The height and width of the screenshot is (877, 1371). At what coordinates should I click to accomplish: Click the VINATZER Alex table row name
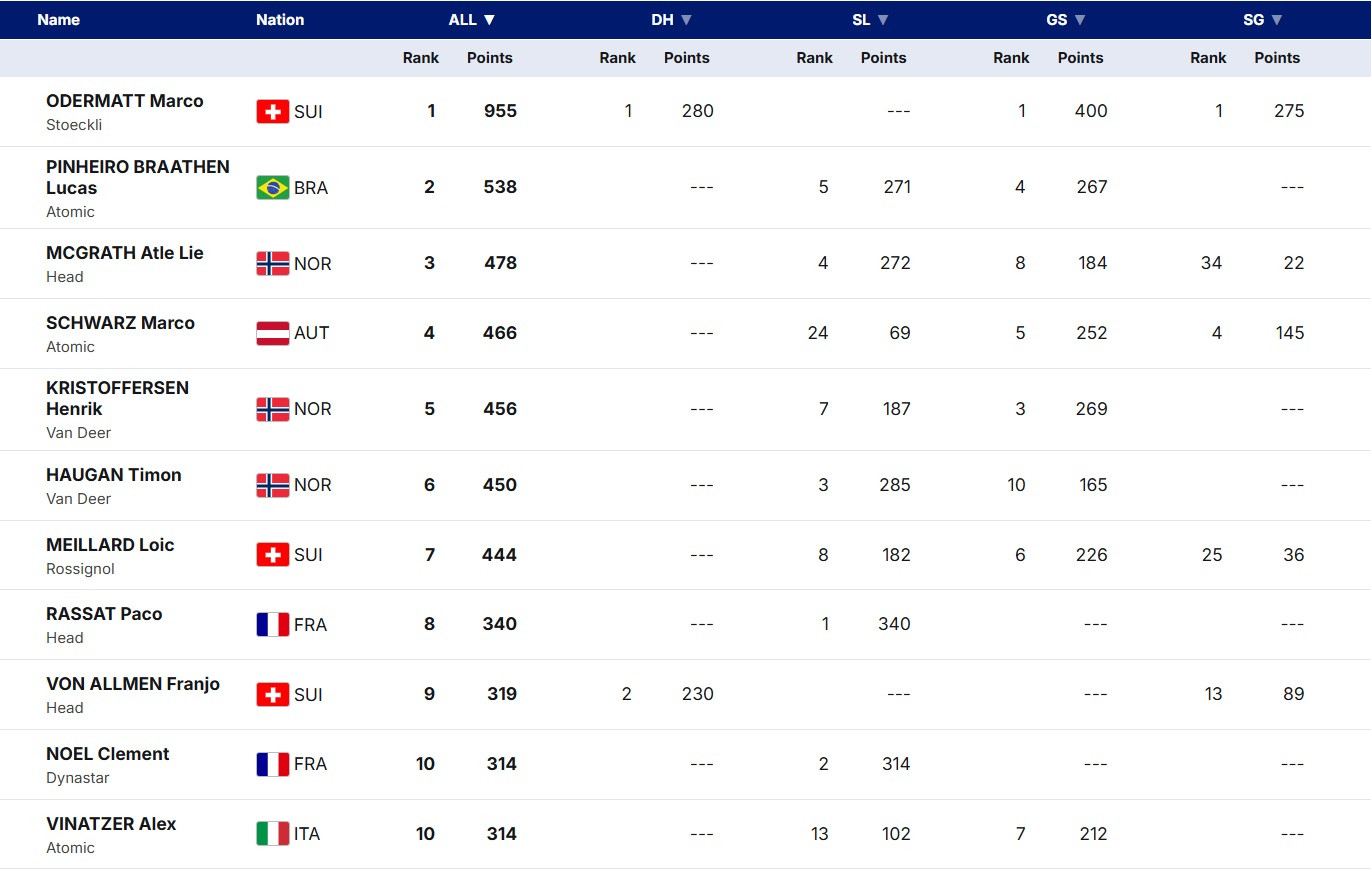(x=111, y=824)
